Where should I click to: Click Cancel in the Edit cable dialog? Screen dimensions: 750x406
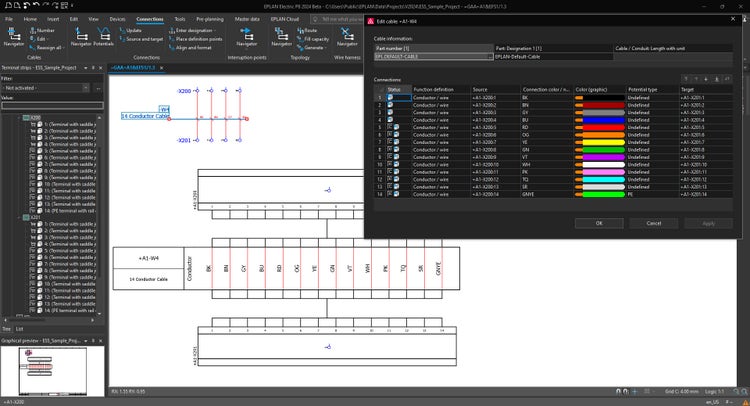653,223
